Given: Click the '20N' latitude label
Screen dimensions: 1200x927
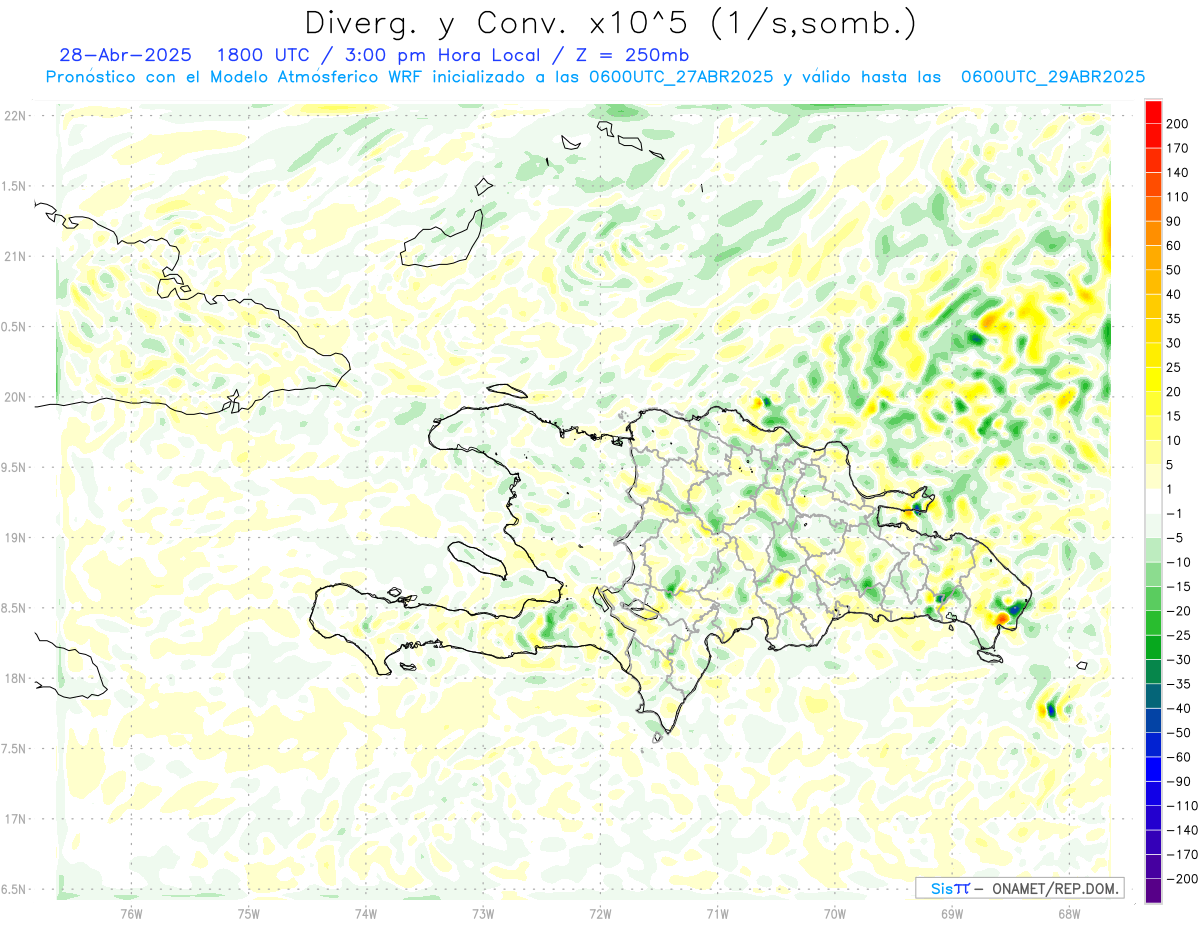Looking at the screenshot, I should tap(15, 397).
